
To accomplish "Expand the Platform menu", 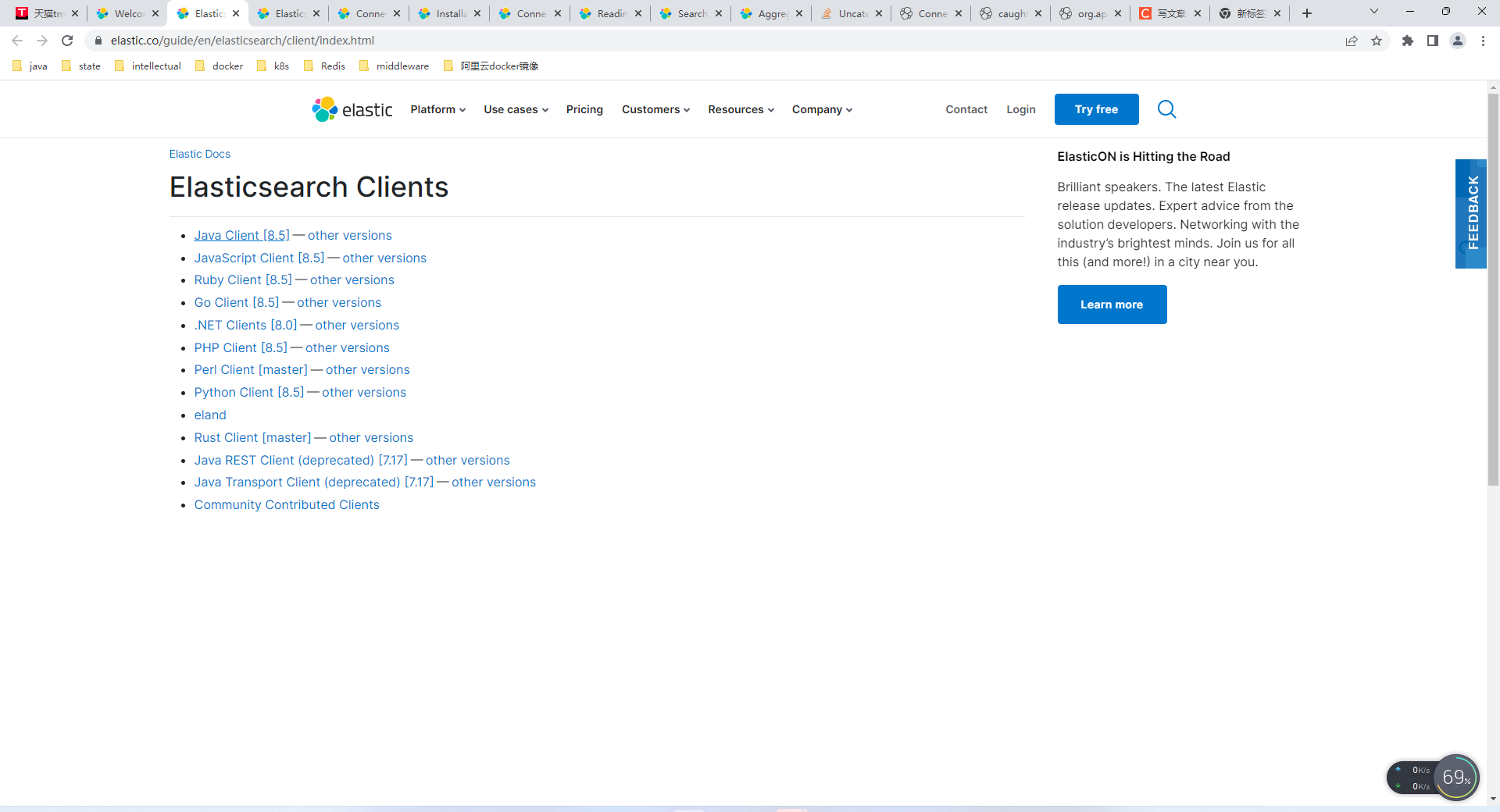I will pyautogui.click(x=437, y=109).
